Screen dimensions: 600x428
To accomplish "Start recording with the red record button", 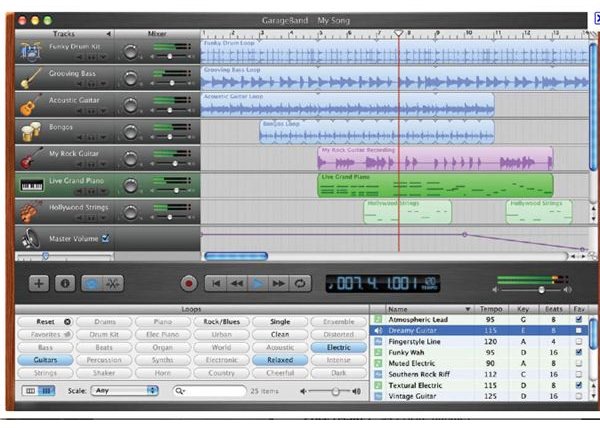I will click(189, 283).
